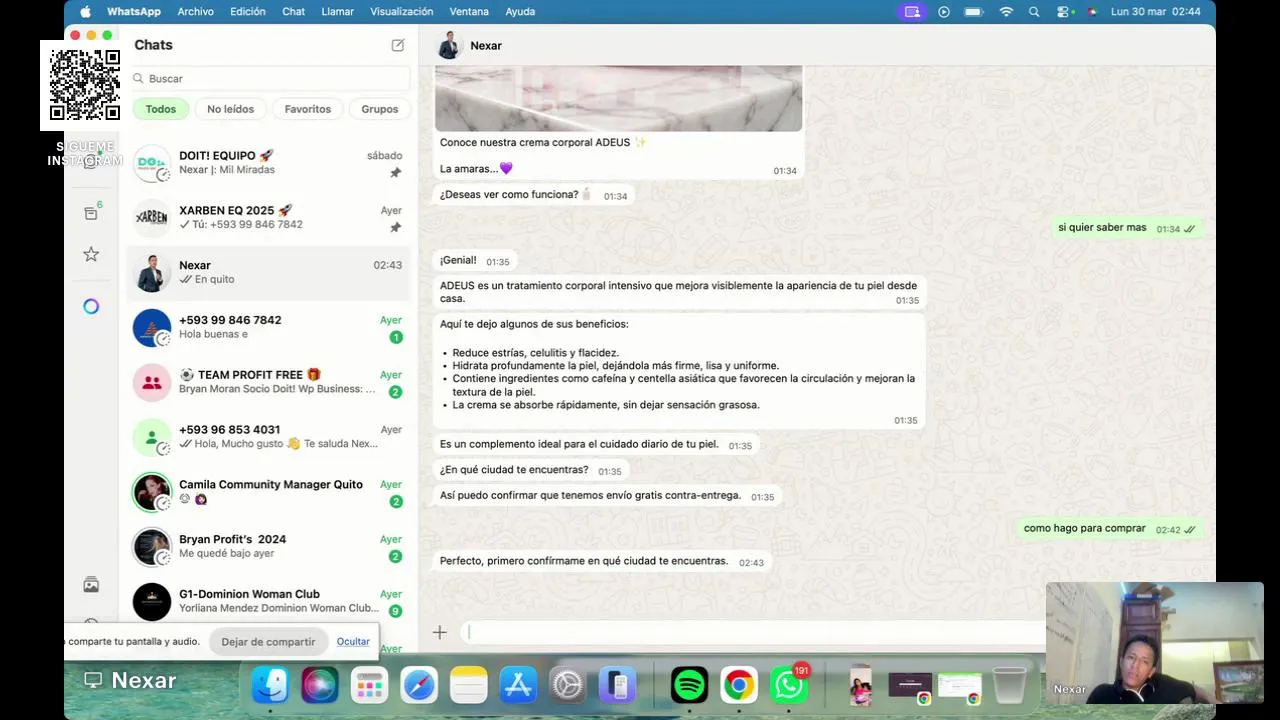Open App Store from the Dock
Screen dimensions: 1280x720
click(x=518, y=685)
